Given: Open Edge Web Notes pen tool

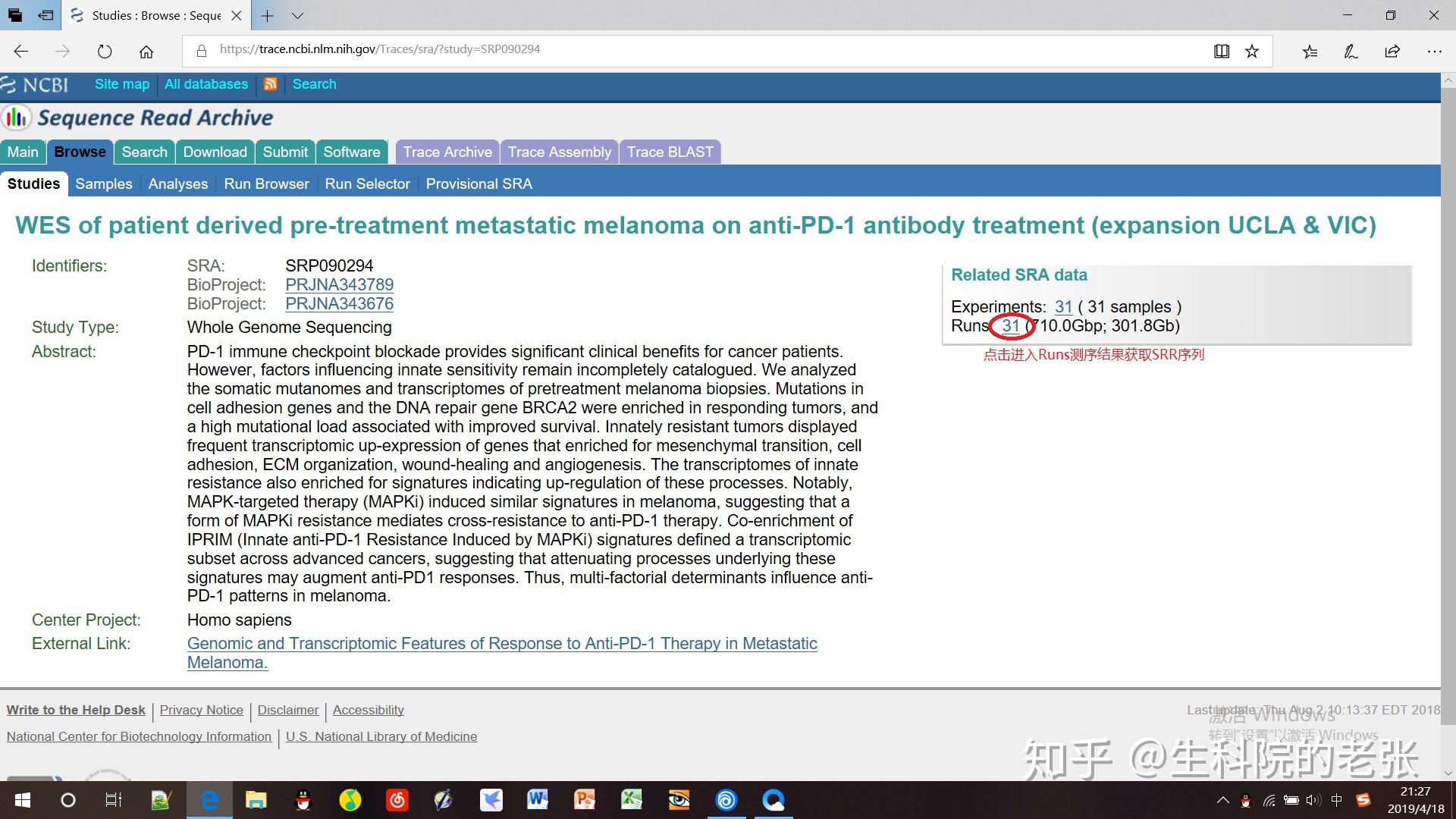Looking at the screenshot, I should 1351,51.
